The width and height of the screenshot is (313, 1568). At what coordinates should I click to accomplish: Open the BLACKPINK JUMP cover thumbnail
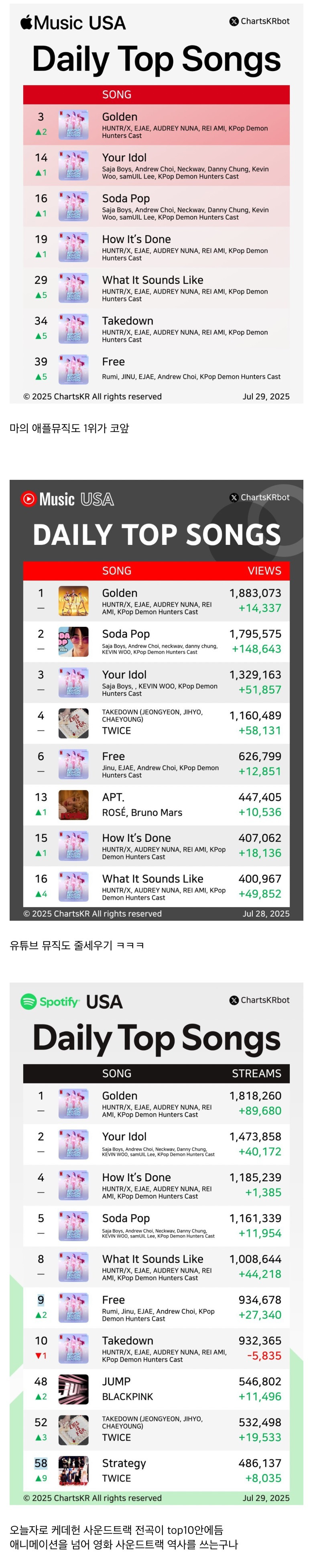(x=73, y=1389)
